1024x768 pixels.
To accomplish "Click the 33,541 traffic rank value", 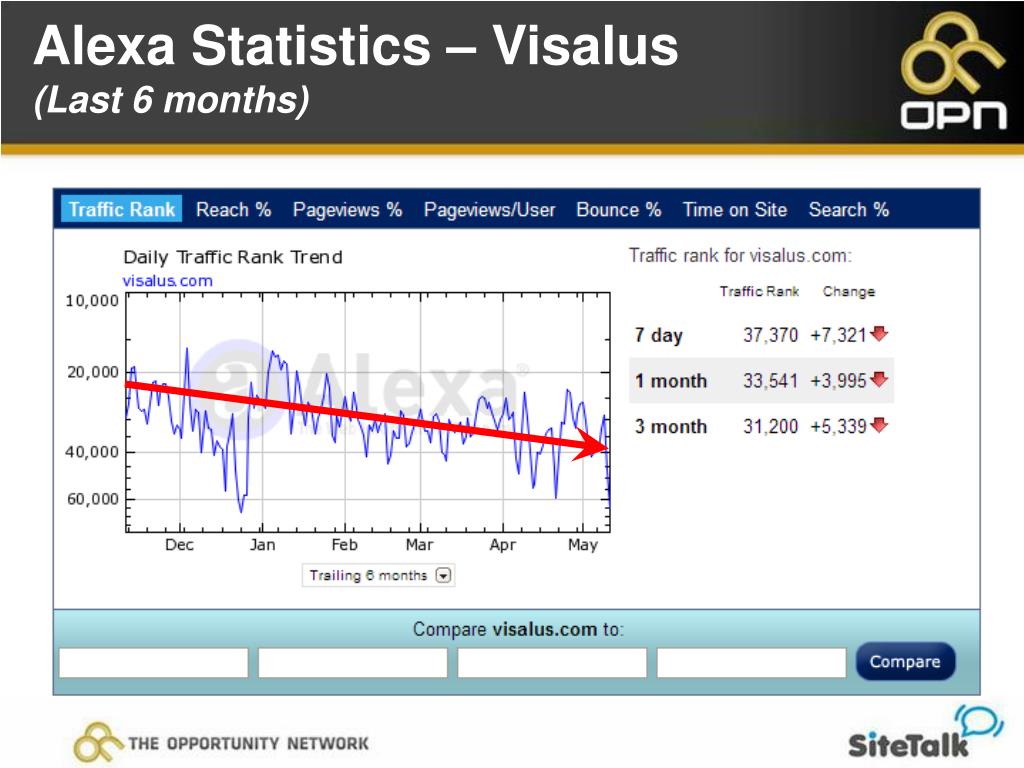I will [771, 381].
